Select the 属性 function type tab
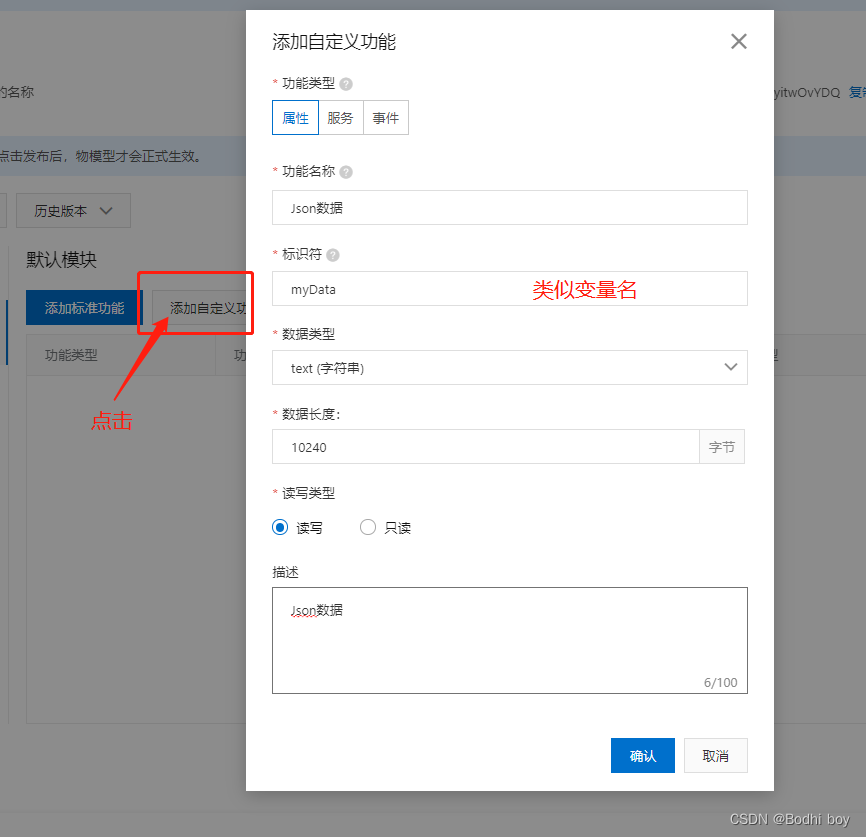This screenshot has height=837, width=866. tap(295, 118)
